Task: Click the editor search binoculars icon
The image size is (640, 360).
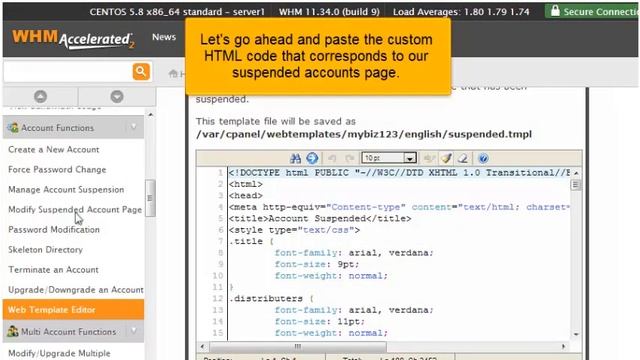Action: tap(295, 158)
